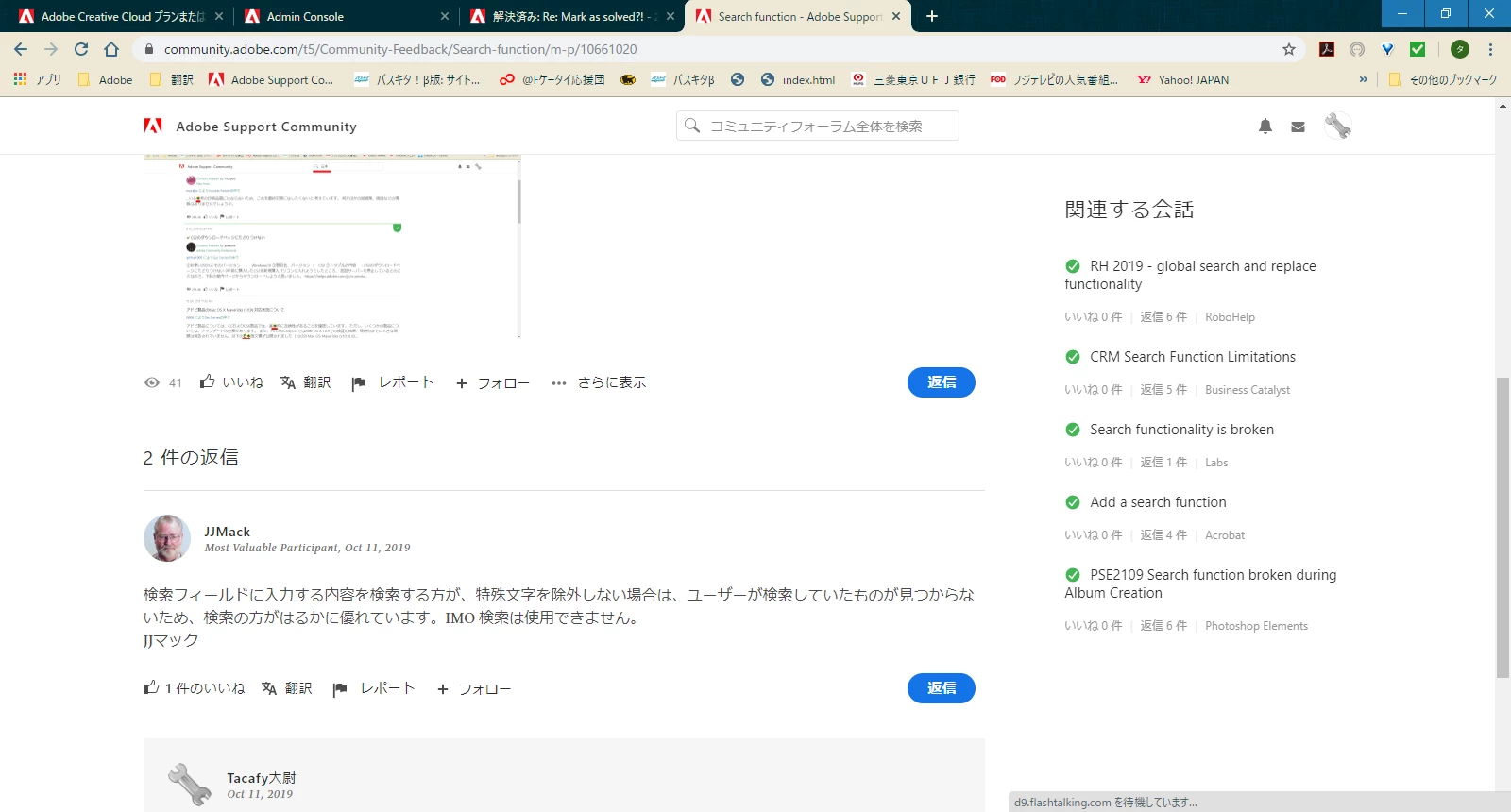The image size is (1511, 812).
Task: Expand the "さらに表示" more options menu
Action: (599, 382)
